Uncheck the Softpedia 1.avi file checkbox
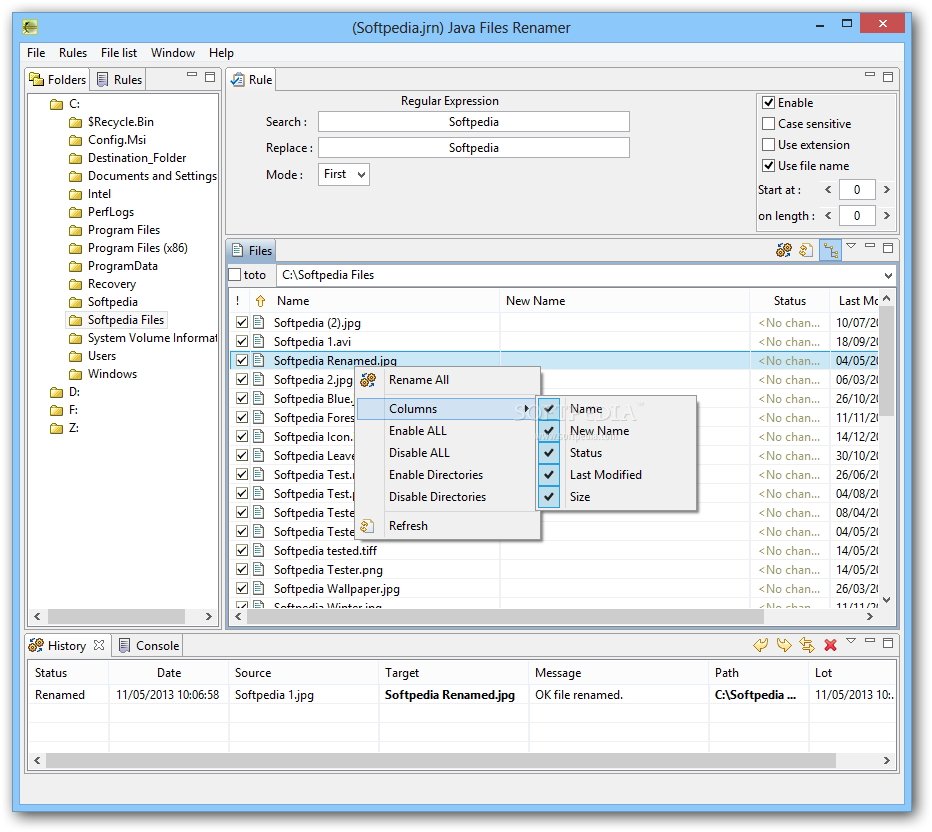The width and height of the screenshot is (932, 832). click(242, 341)
